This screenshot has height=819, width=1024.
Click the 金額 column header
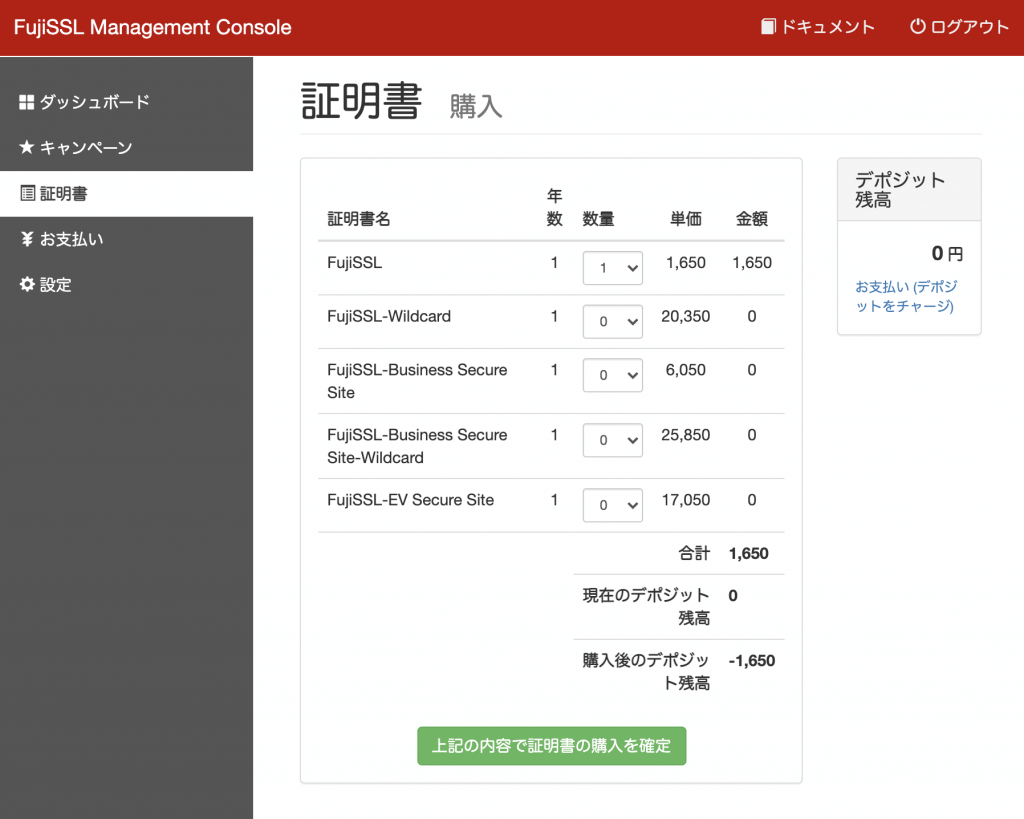pyautogui.click(x=752, y=219)
